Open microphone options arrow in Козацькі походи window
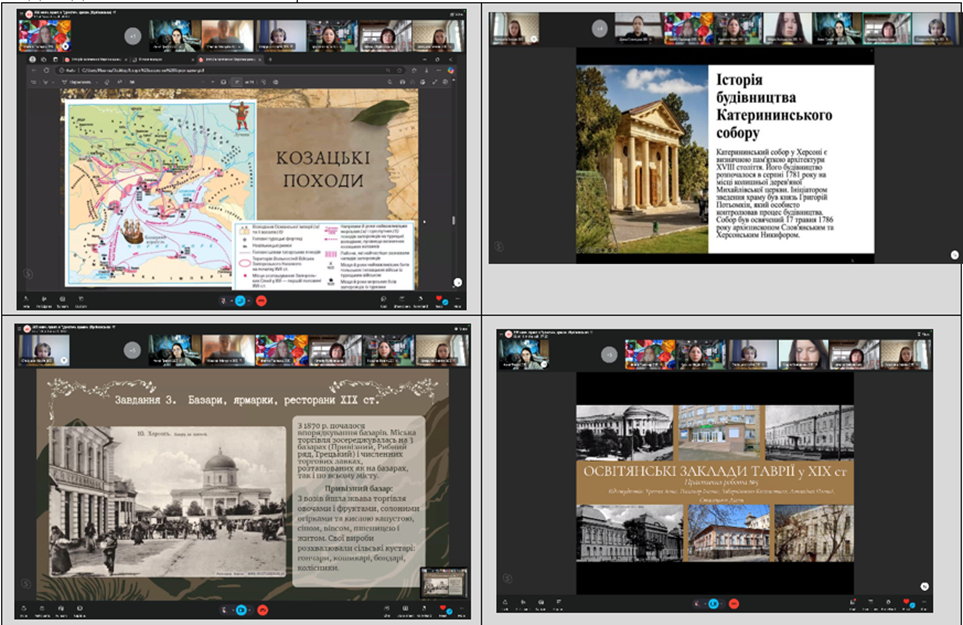Image resolution: width=963 pixels, height=625 pixels. point(232,301)
